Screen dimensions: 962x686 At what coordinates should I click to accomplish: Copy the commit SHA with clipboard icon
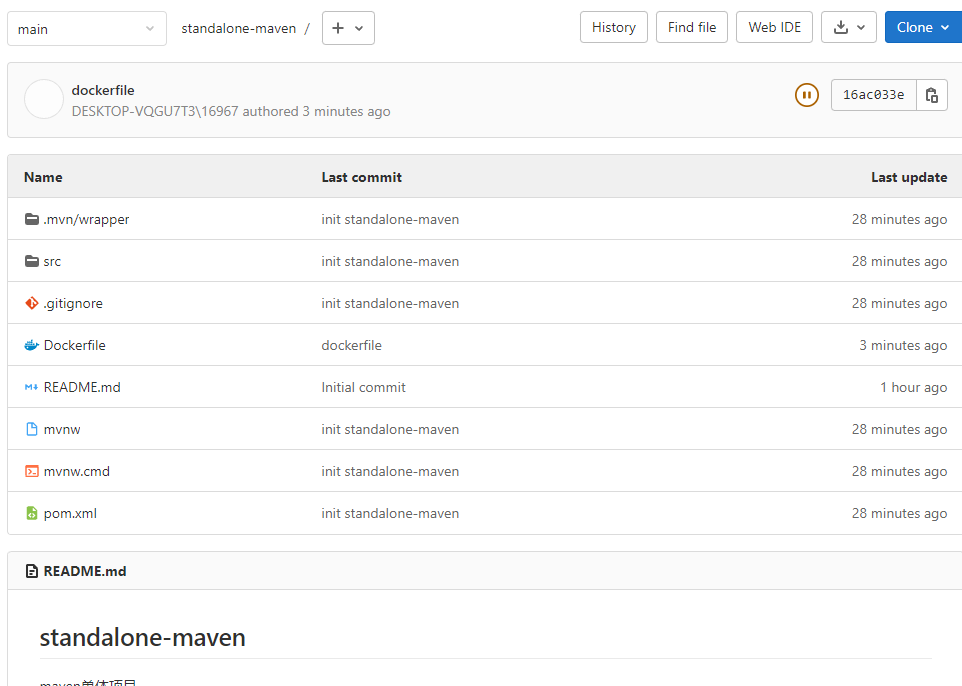click(931, 95)
